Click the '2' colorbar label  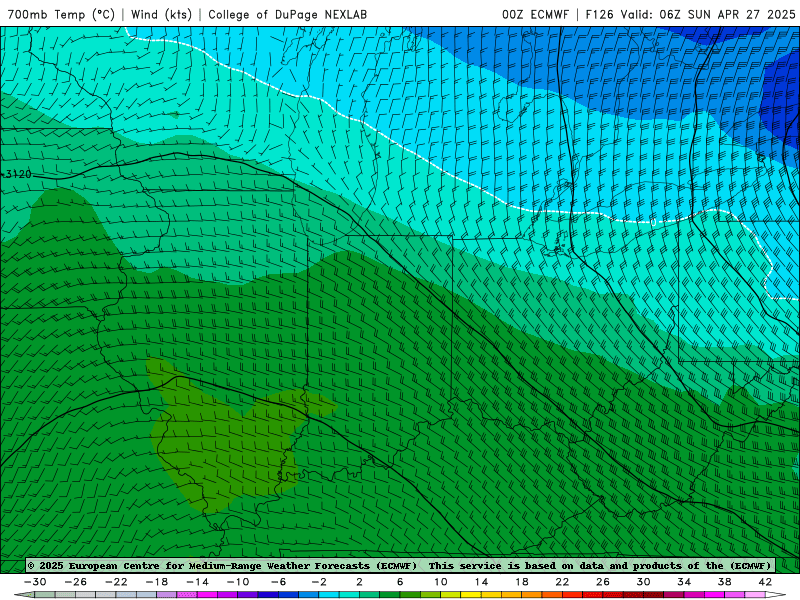tap(359, 582)
